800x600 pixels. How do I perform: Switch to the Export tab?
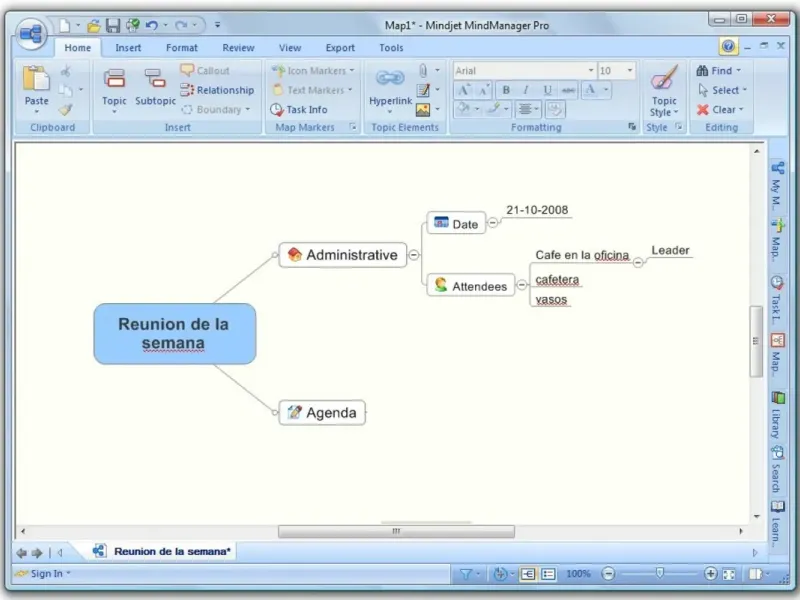(x=340, y=47)
